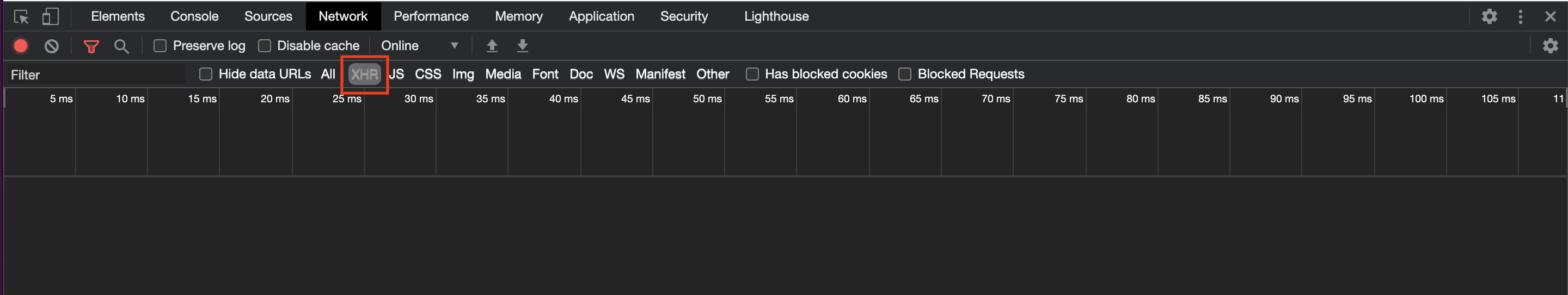Toggle the device toolbar icon
The width and height of the screenshot is (1568, 295).
(x=51, y=16)
